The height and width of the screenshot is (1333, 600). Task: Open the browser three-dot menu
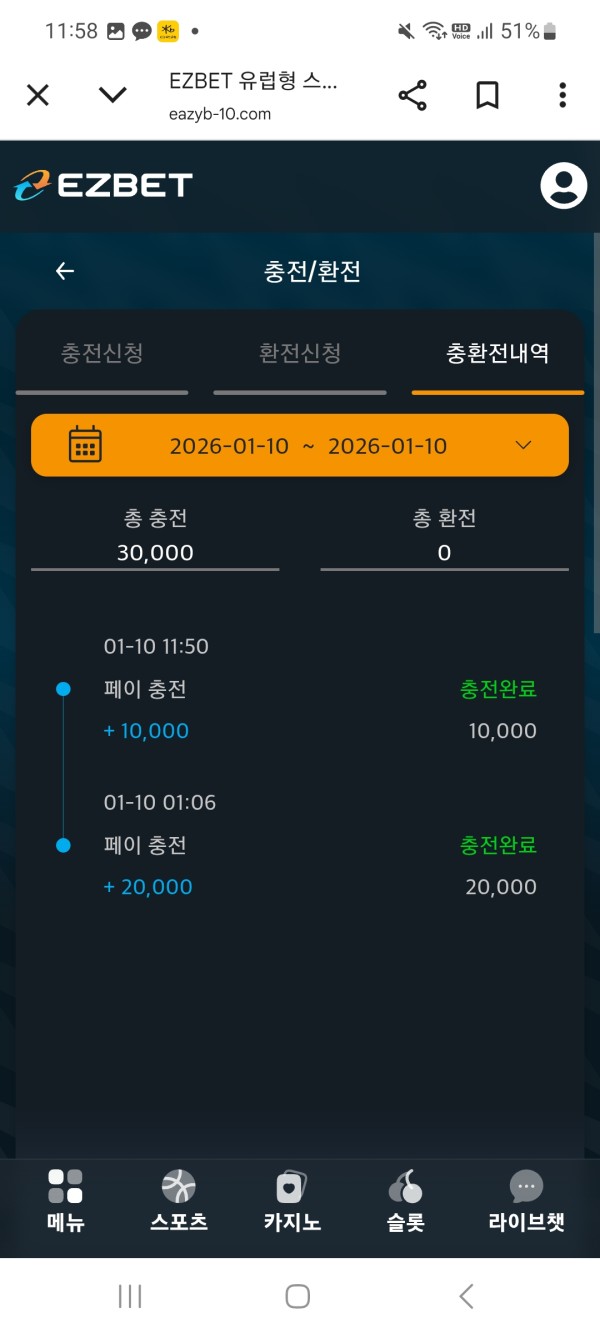pos(563,95)
